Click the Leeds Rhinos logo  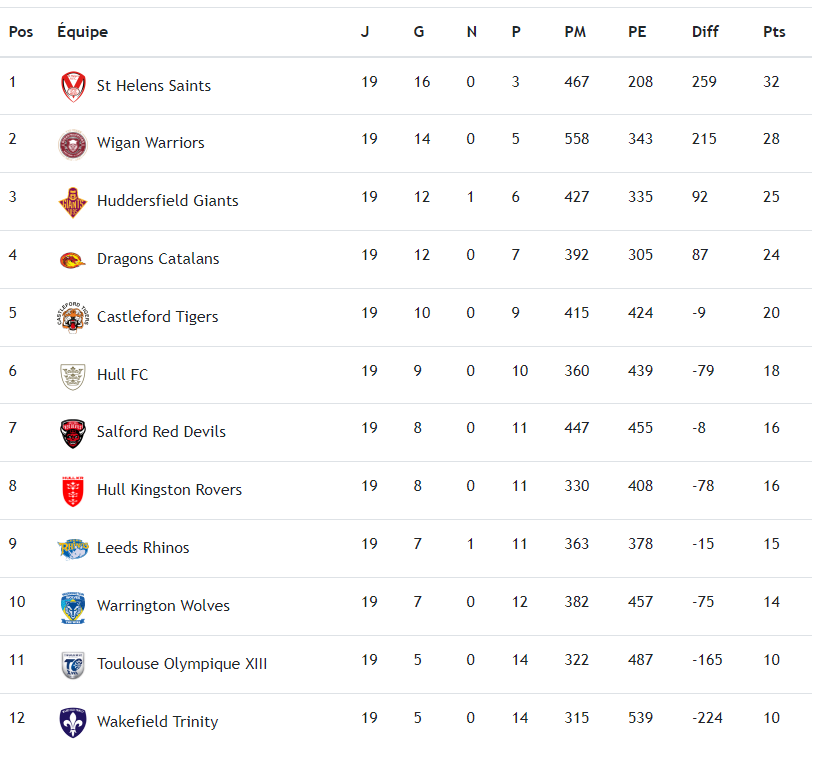click(72, 549)
